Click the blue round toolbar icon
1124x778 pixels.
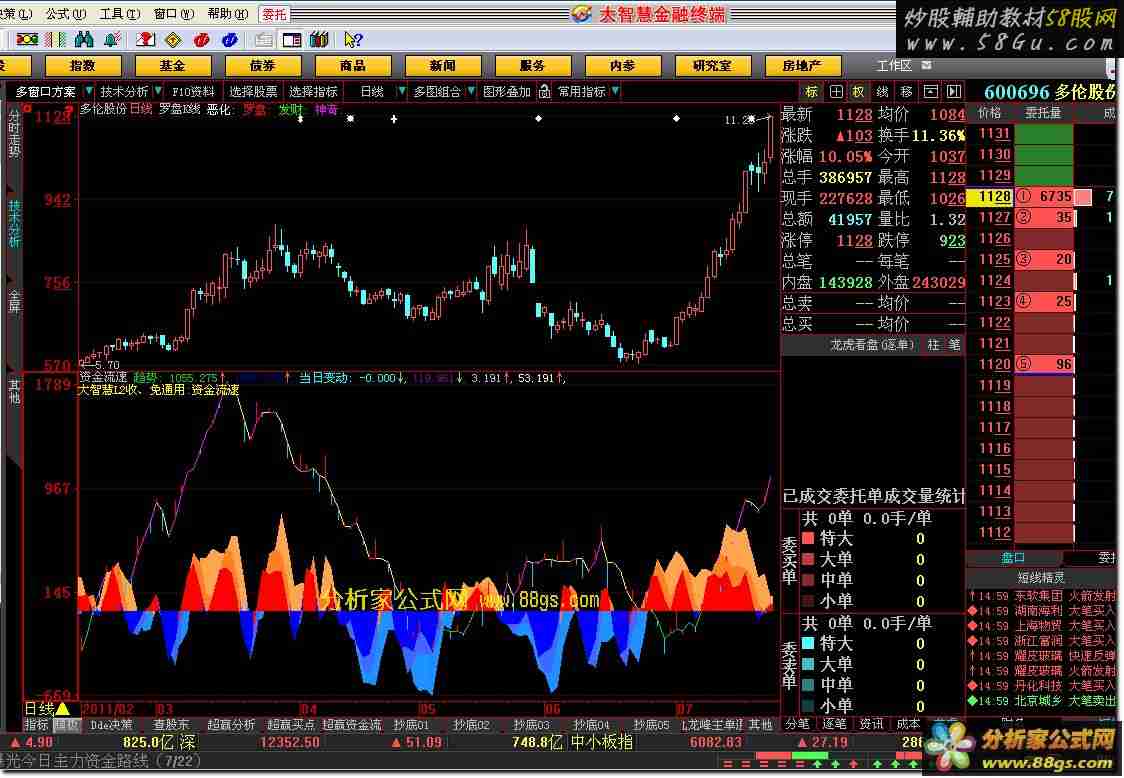point(229,39)
